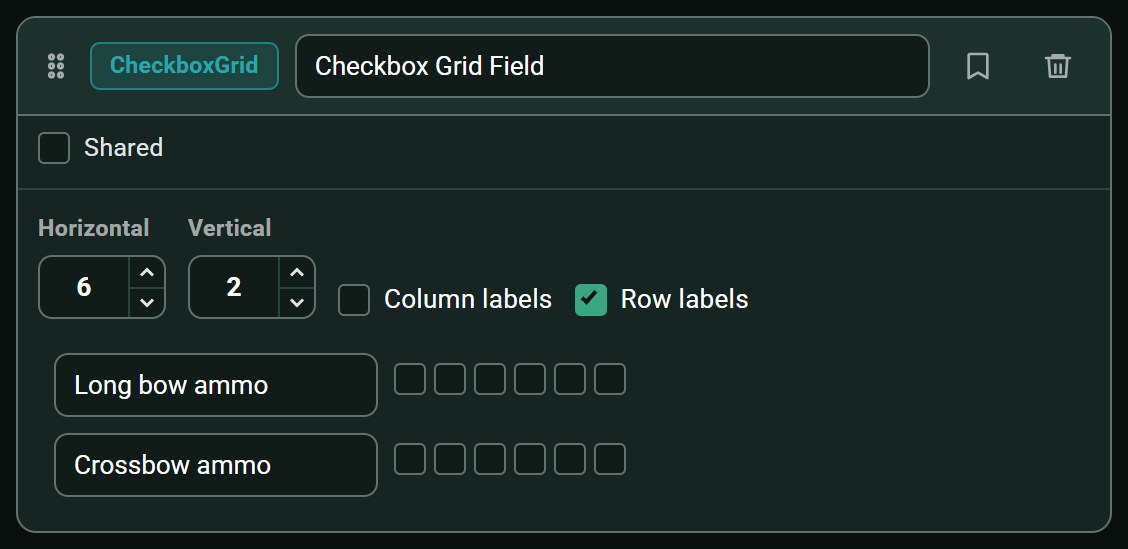Click the Horizontal label text
This screenshot has height=549, width=1128.
[x=94, y=228]
